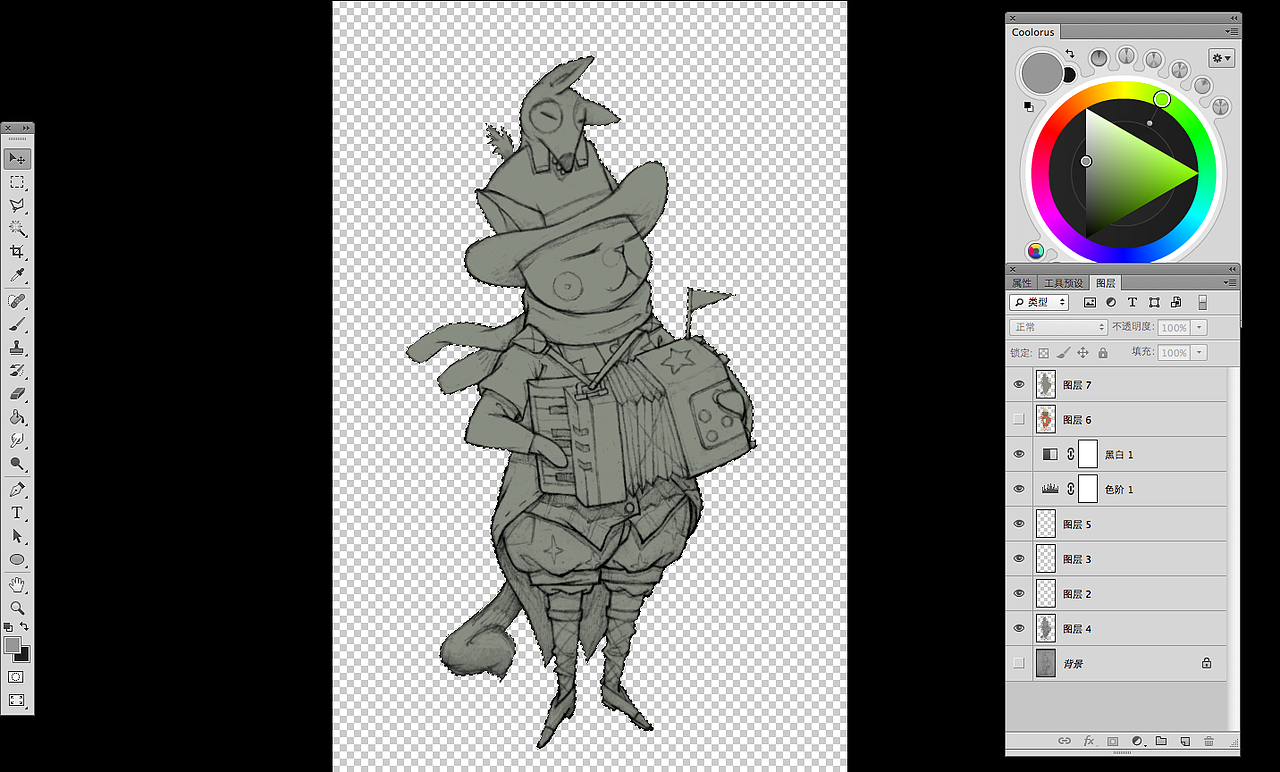Select the Clone Stamp tool
This screenshot has height=772, width=1280.
click(x=17, y=348)
